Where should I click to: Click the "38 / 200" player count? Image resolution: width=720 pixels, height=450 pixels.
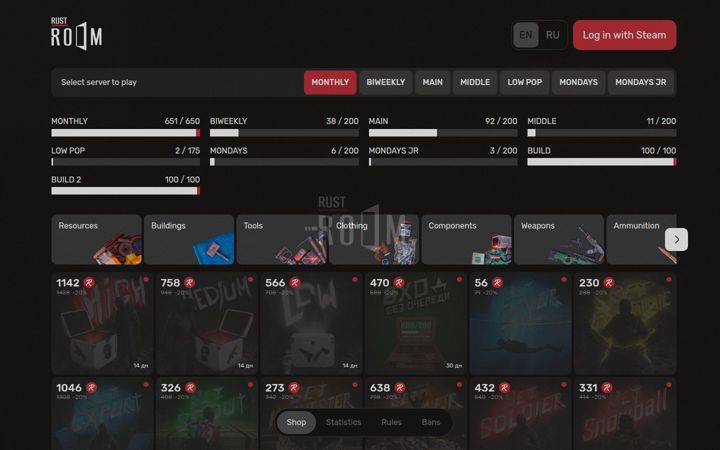342,121
